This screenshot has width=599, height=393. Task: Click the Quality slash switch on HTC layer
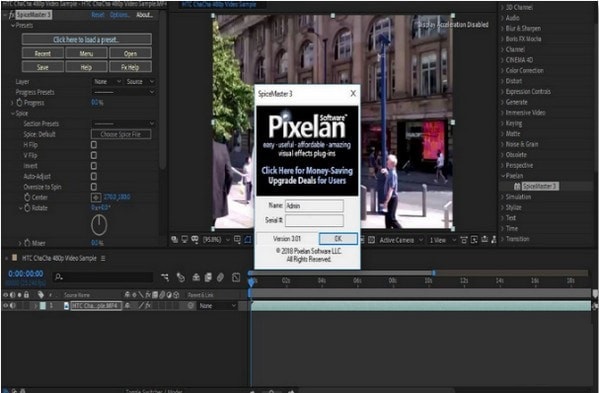tap(141, 306)
